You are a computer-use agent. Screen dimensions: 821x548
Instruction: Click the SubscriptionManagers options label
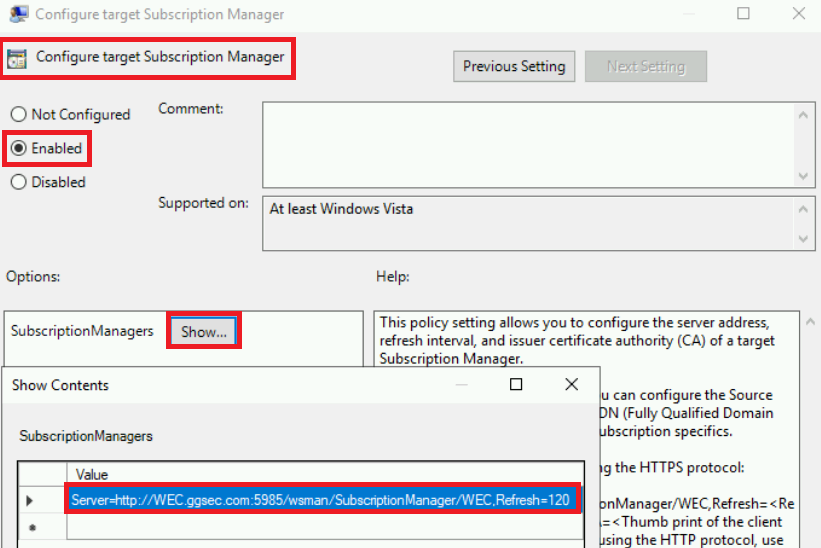pos(82,331)
